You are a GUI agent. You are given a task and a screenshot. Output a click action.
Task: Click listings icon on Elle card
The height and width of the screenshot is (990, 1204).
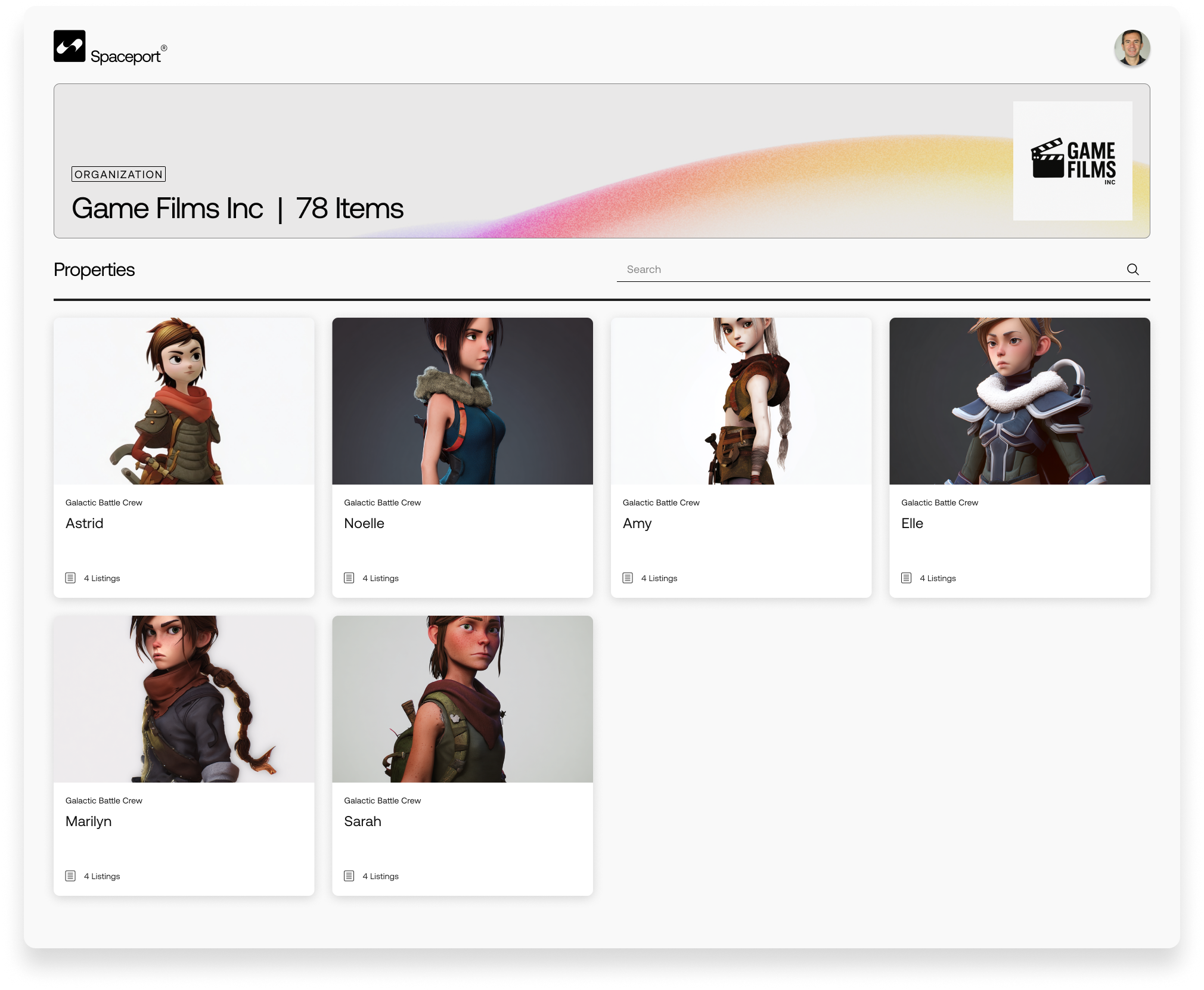point(906,578)
